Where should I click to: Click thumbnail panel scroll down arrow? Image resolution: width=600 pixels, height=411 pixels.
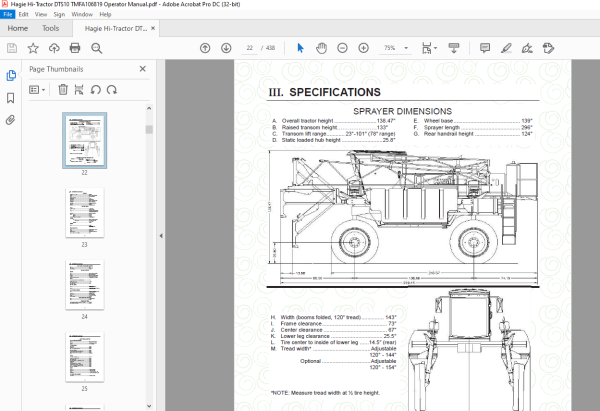click(149, 406)
